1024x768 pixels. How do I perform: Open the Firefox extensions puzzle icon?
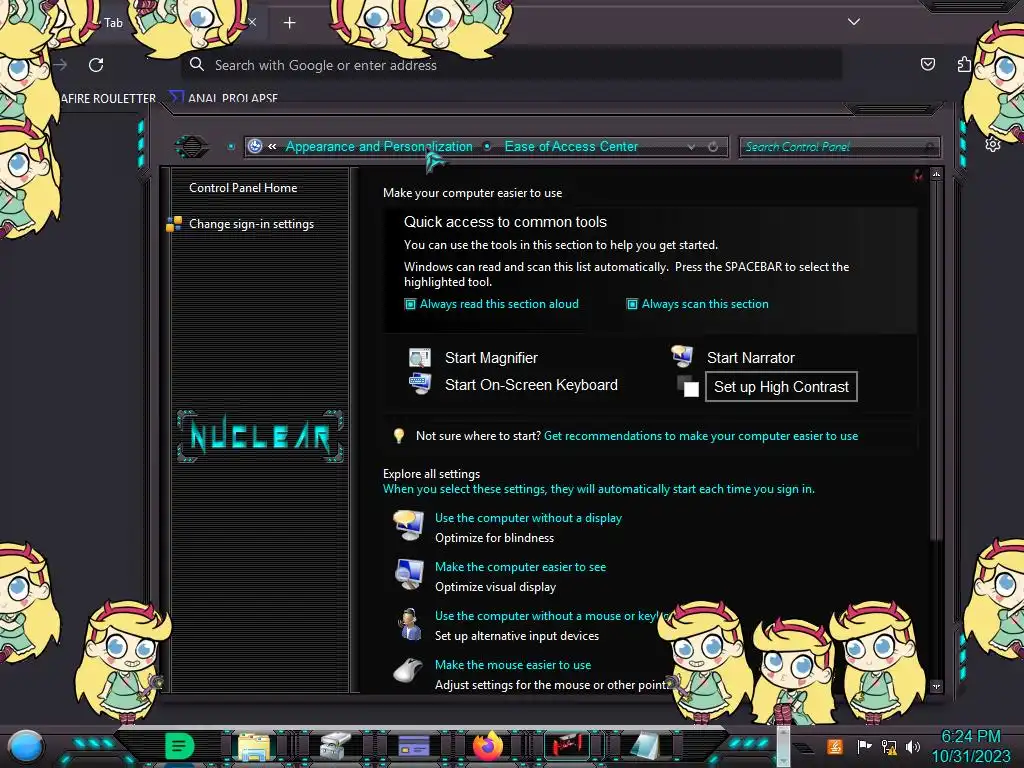[x=965, y=64]
